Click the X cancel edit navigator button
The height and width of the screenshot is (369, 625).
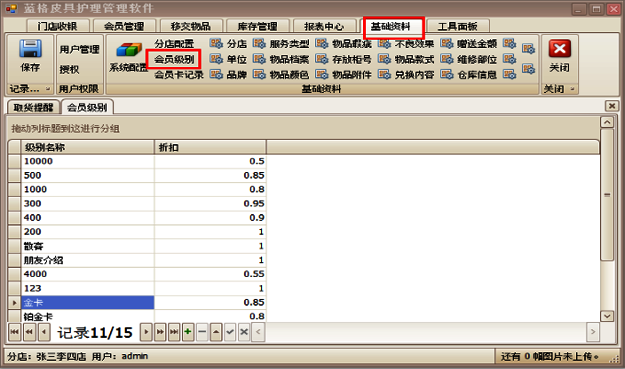point(244,332)
